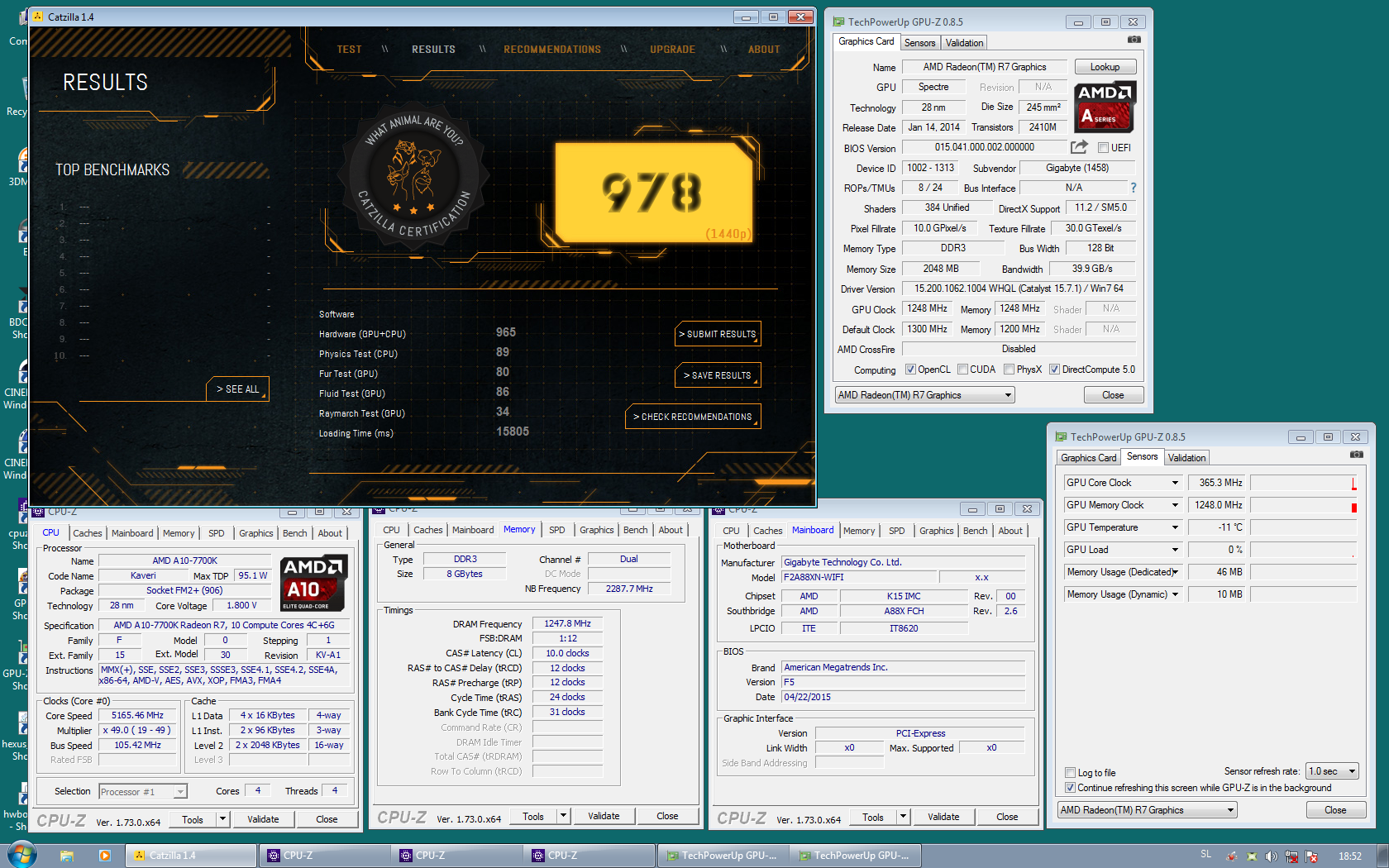This screenshot has width=1389, height=868.
Task: Open the ABOUT tab in Catzilla
Action: pos(764,50)
